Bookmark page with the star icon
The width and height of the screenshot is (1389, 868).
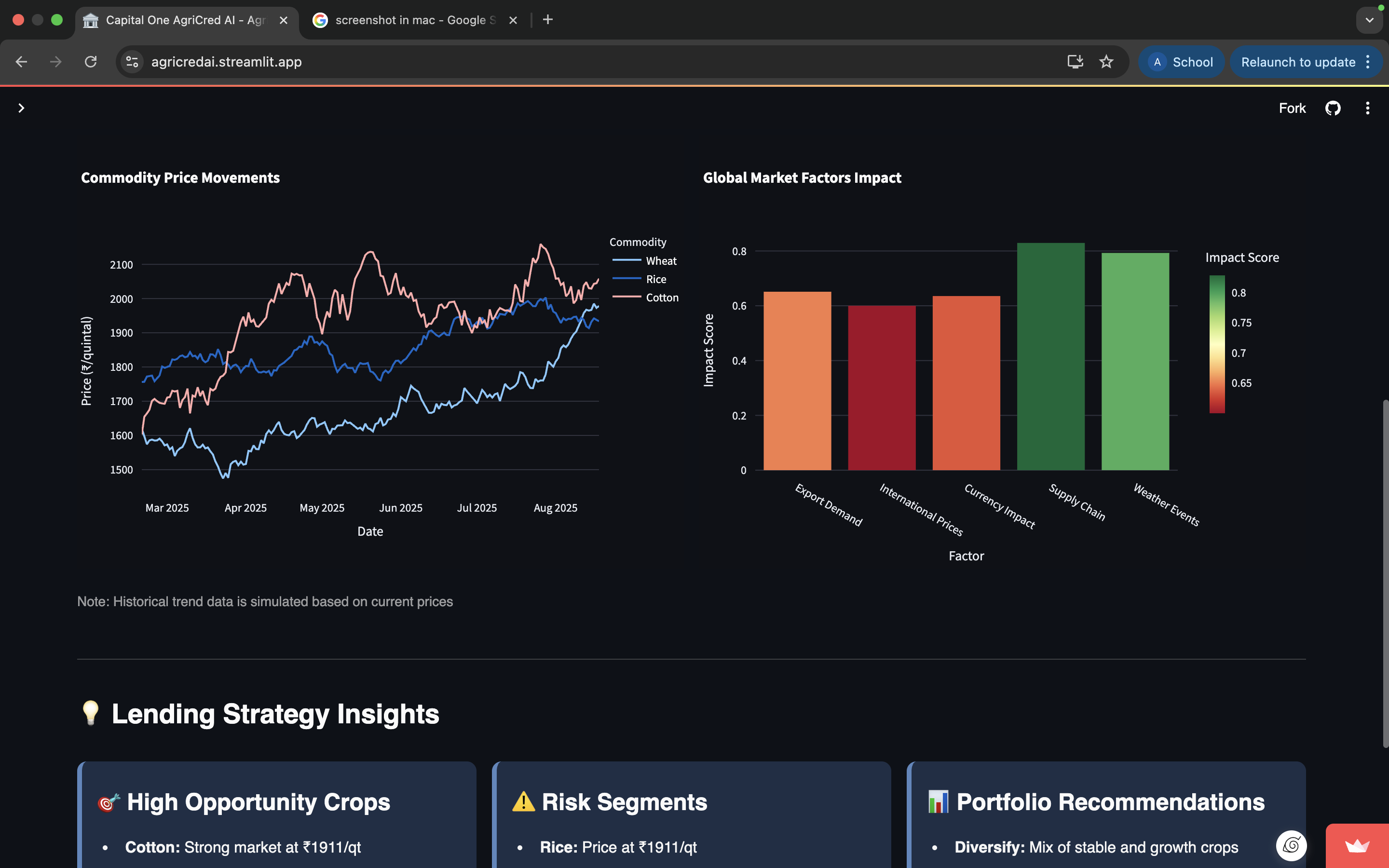coord(1106,62)
